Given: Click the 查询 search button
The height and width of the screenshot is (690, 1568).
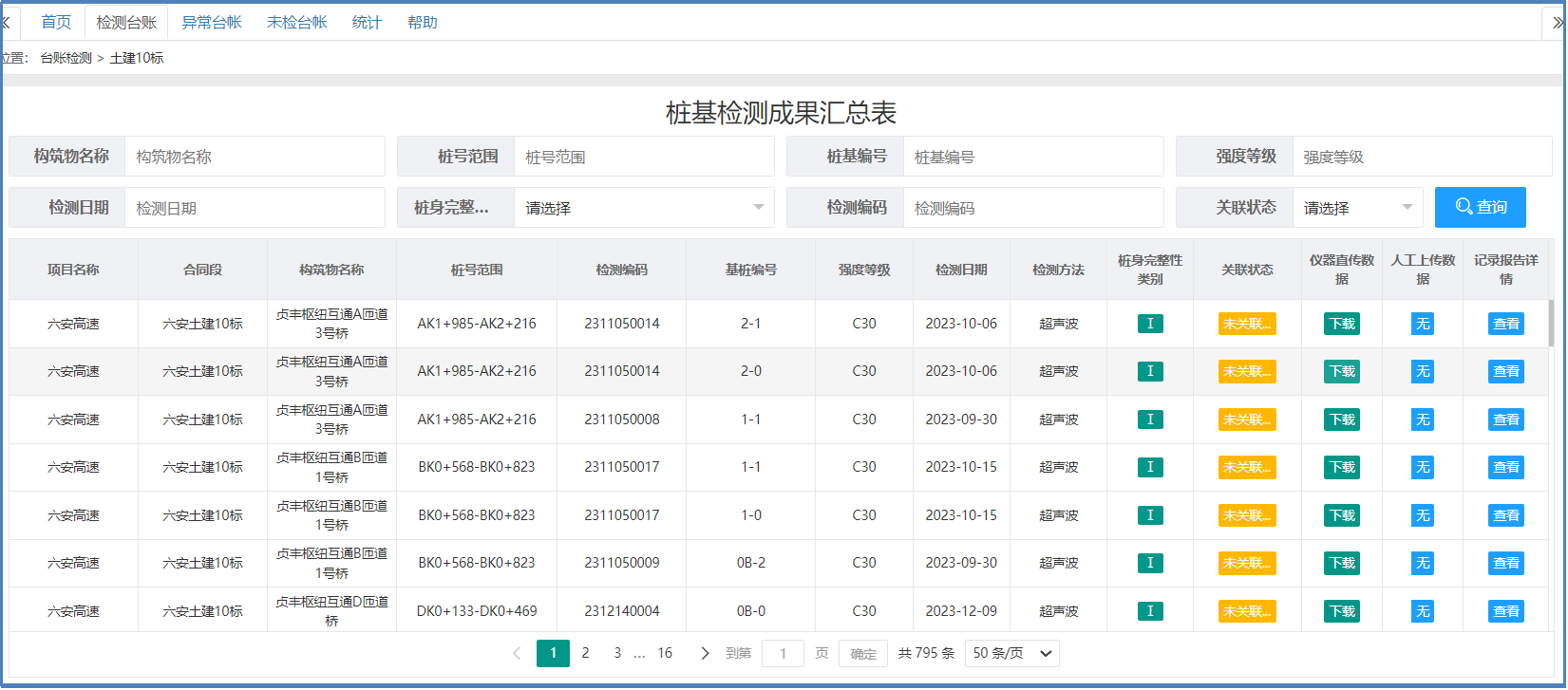Looking at the screenshot, I should 1480,207.
